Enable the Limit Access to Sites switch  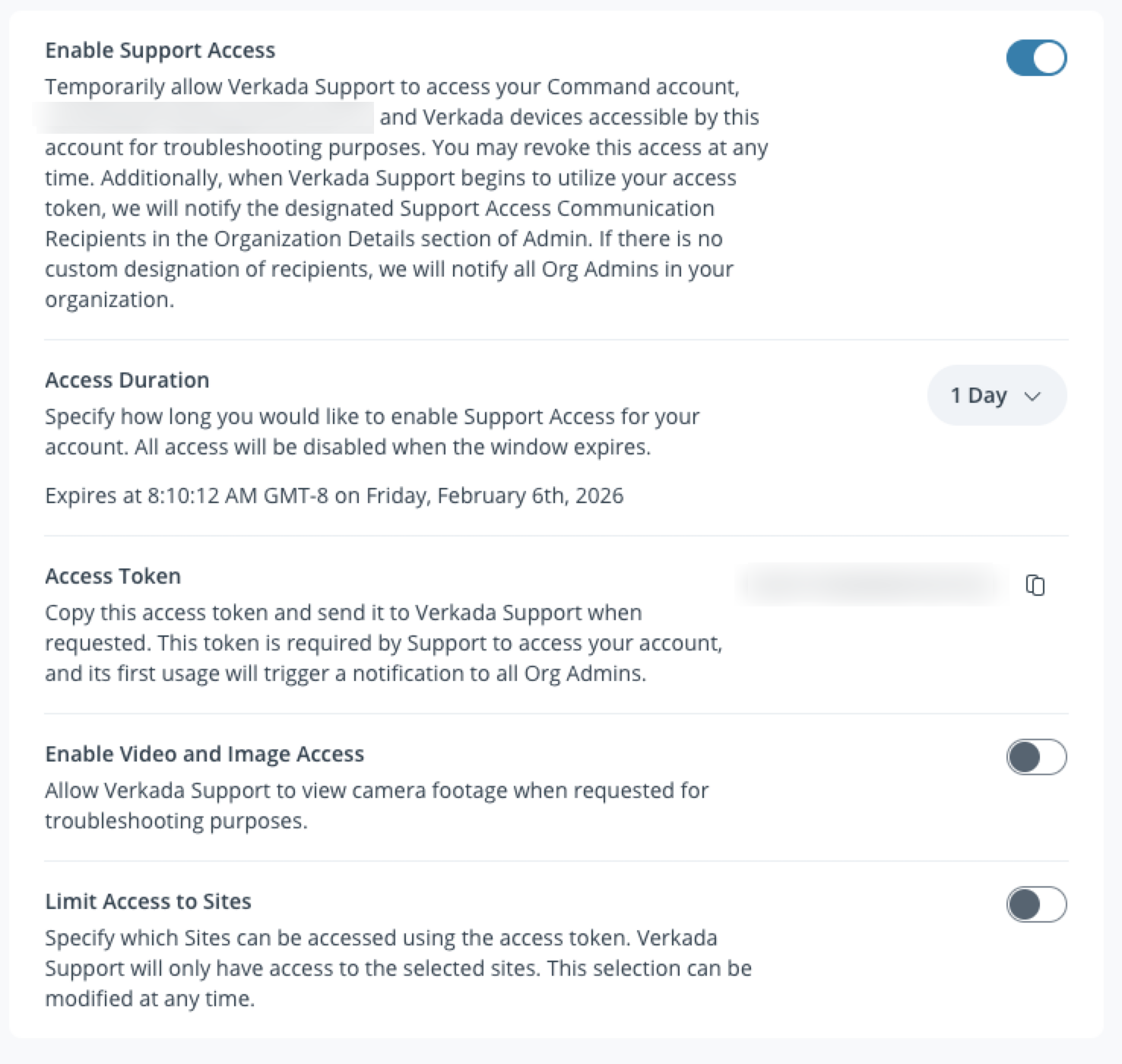(x=1036, y=904)
